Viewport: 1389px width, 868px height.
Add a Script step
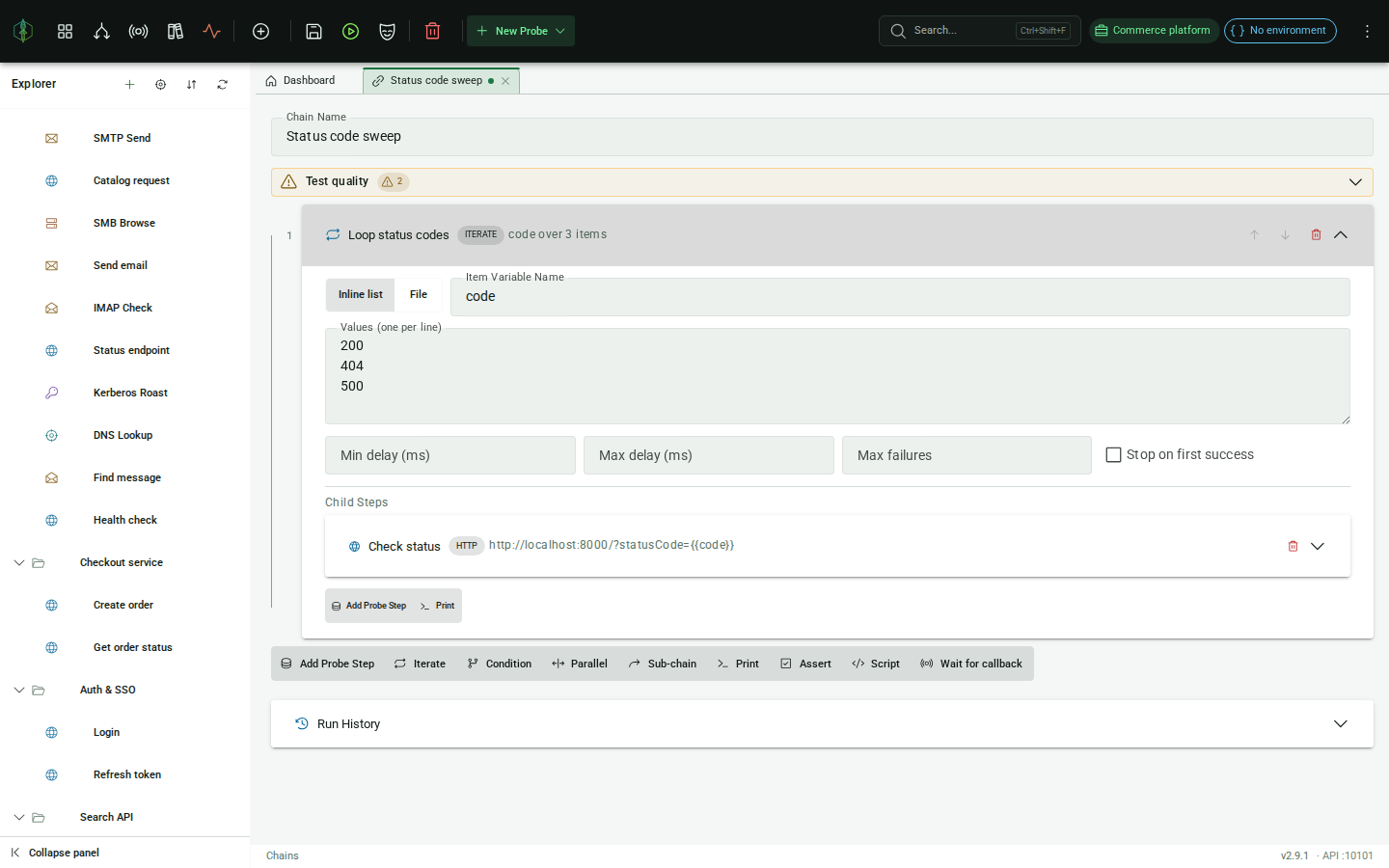tap(875, 664)
